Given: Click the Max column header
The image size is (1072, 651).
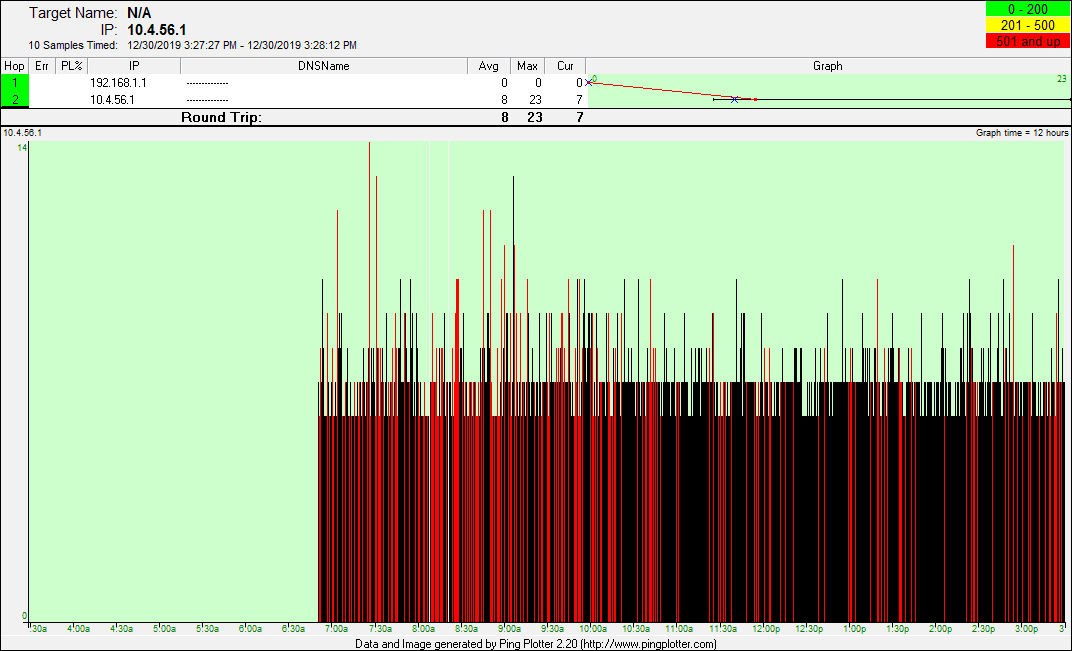Looking at the screenshot, I should point(528,66).
